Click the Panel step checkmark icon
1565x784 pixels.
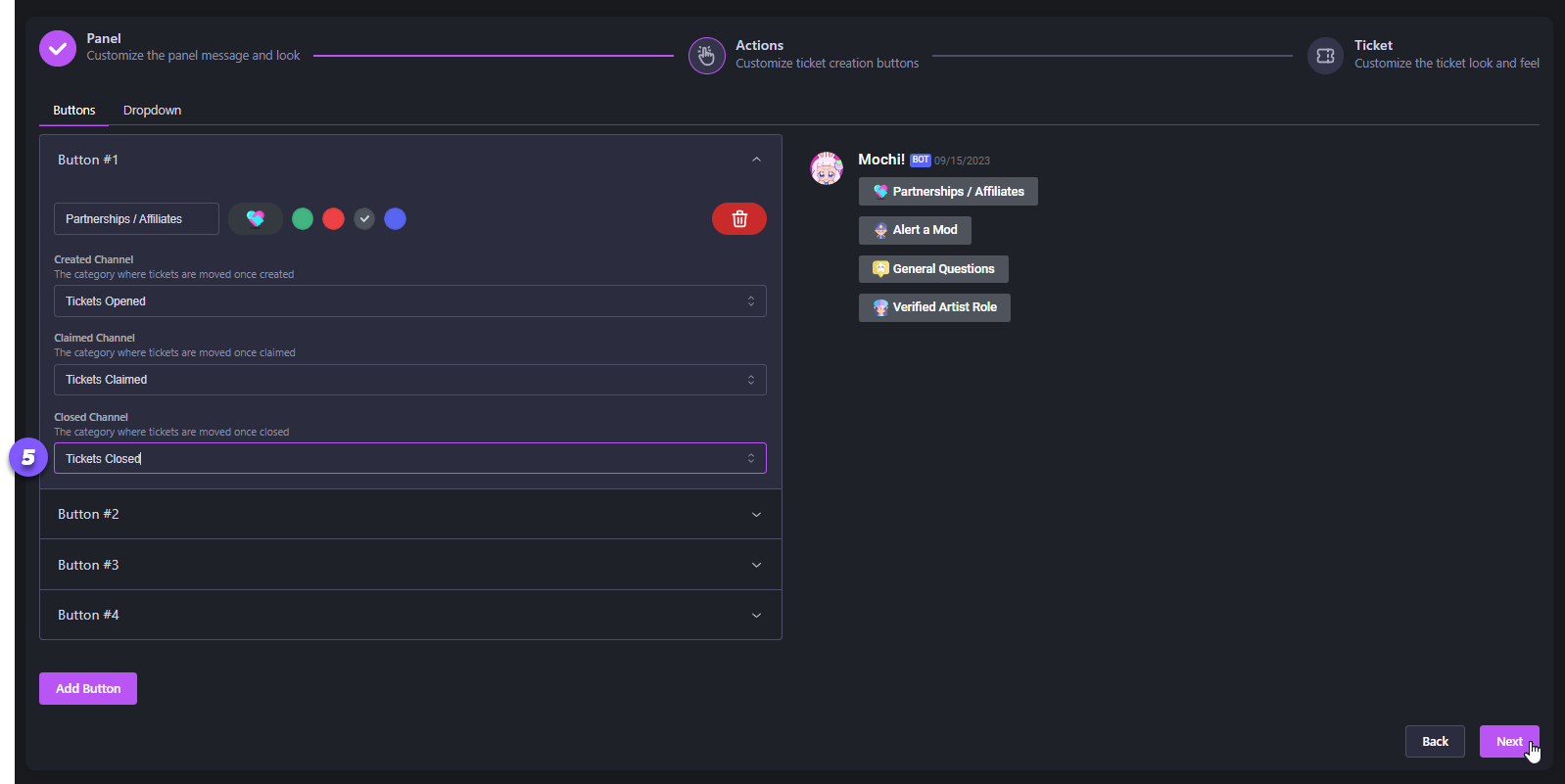pyautogui.click(x=58, y=48)
